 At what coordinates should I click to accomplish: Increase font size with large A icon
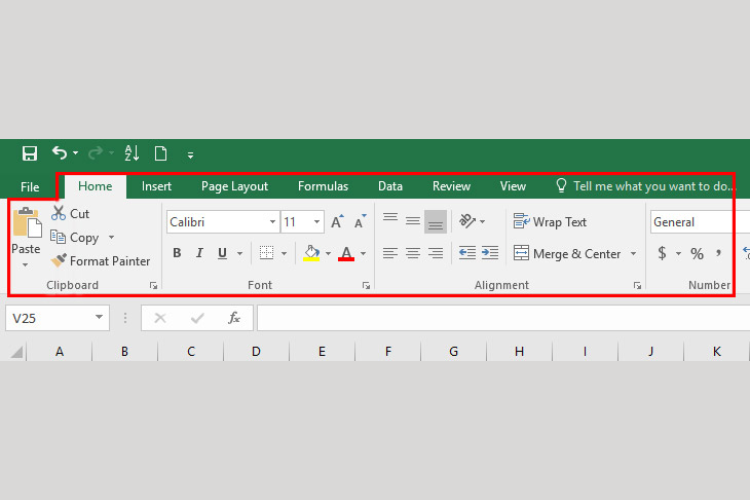[337, 222]
